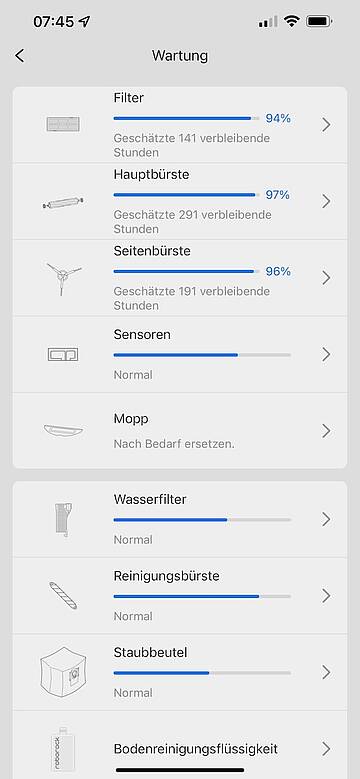Open Hauptbürste details chevron
The image size is (360, 779).
pos(326,201)
